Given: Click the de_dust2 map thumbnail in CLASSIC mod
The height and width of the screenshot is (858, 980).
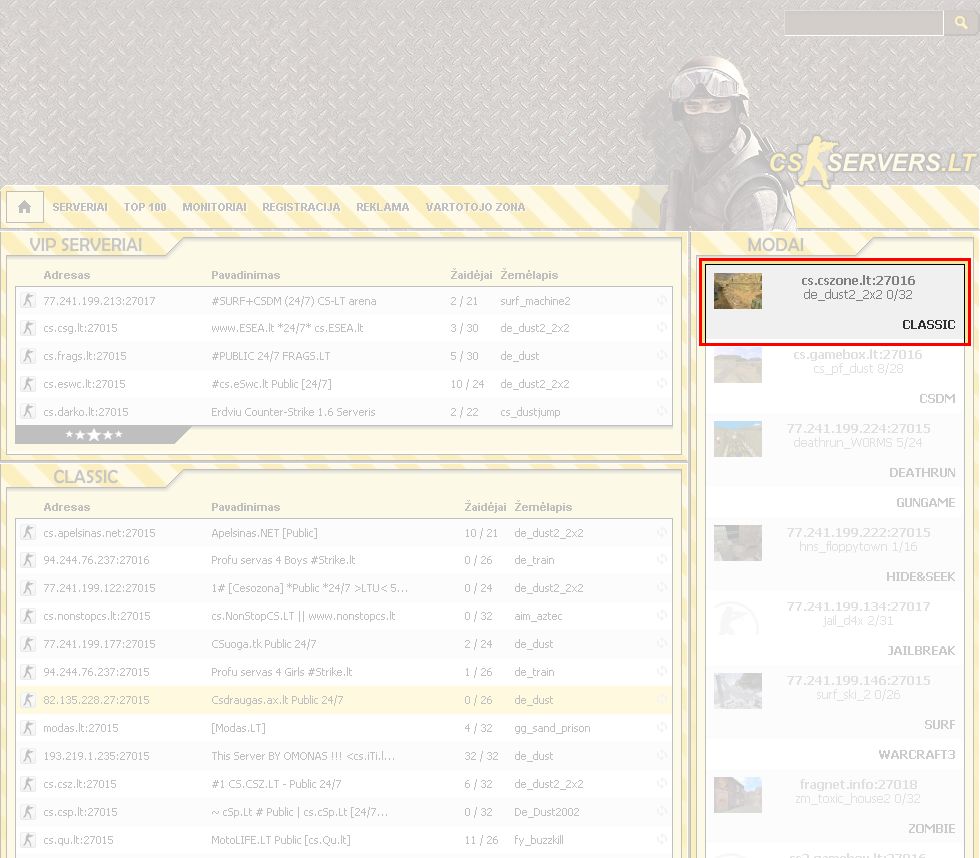Looking at the screenshot, I should [x=738, y=291].
